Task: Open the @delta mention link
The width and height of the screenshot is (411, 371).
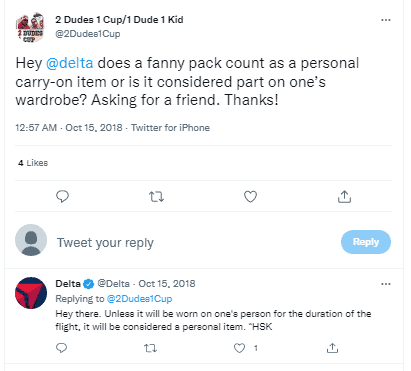Action: click(69, 63)
